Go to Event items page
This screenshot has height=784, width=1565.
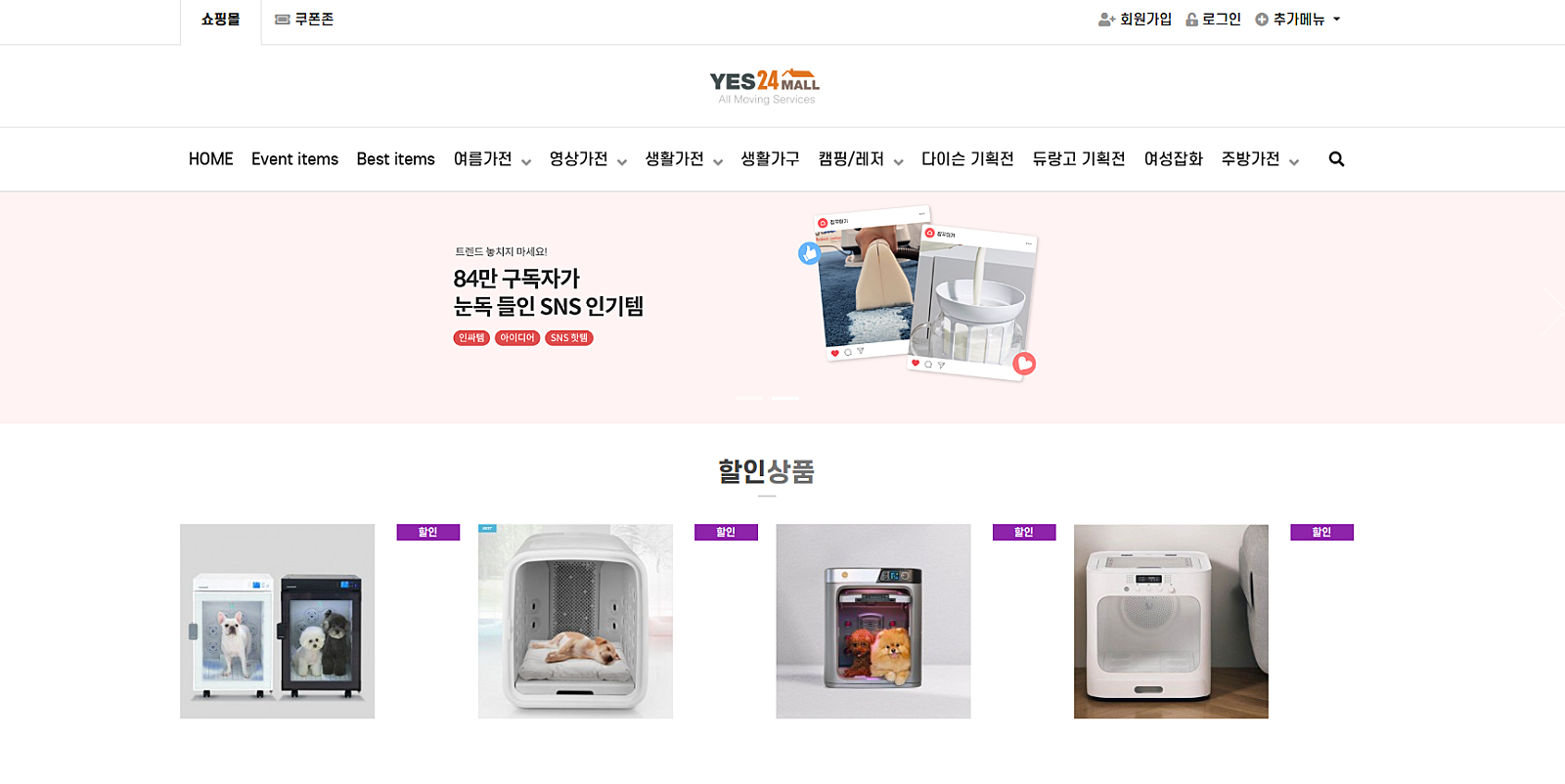click(294, 159)
